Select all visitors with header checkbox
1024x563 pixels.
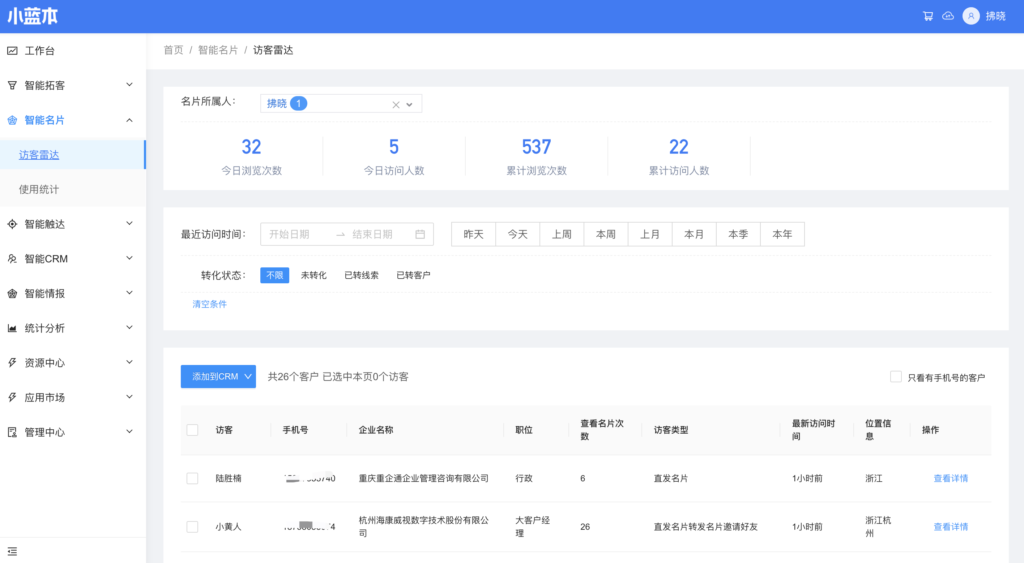[x=192, y=430]
